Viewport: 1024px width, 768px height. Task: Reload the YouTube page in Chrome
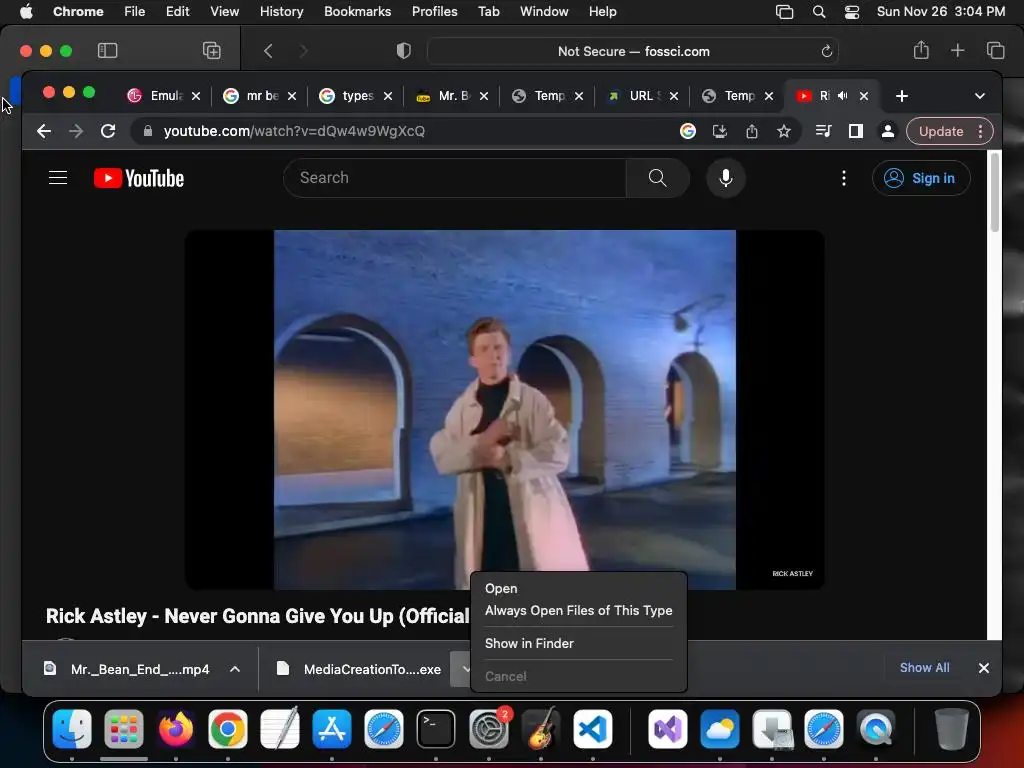108,131
